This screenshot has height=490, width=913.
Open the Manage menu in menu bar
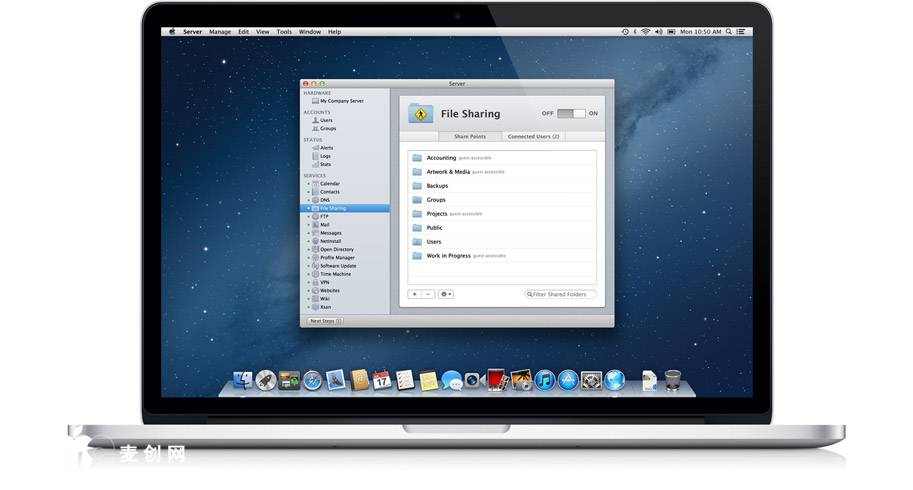(219, 32)
